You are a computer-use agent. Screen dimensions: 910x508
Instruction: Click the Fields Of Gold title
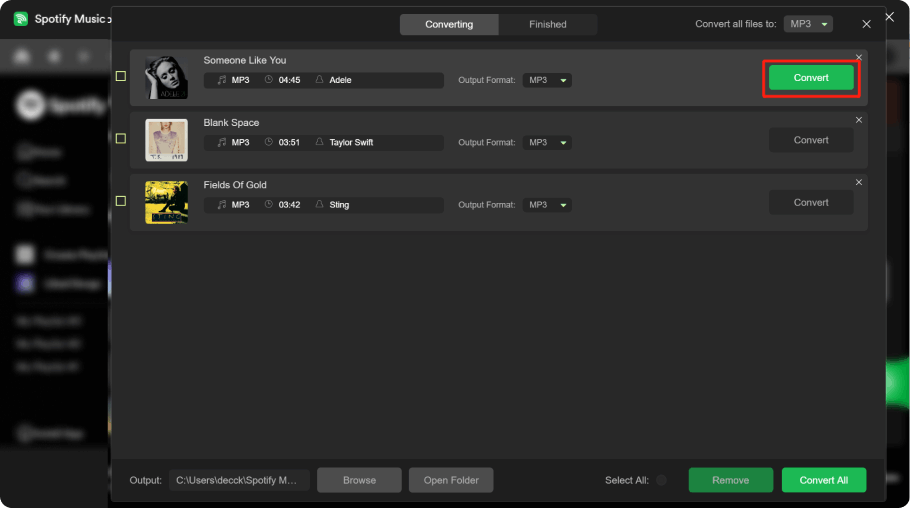[235, 185]
